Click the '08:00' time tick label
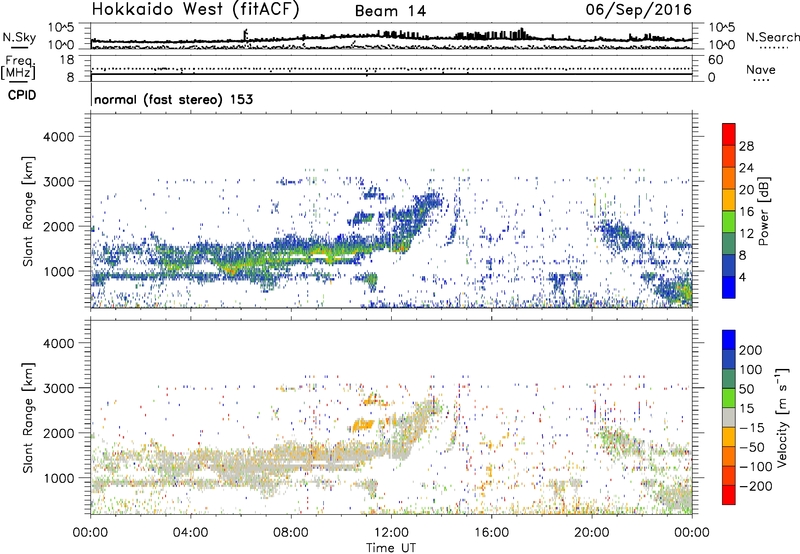The height and width of the screenshot is (554, 800). click(x=290, y=533)
